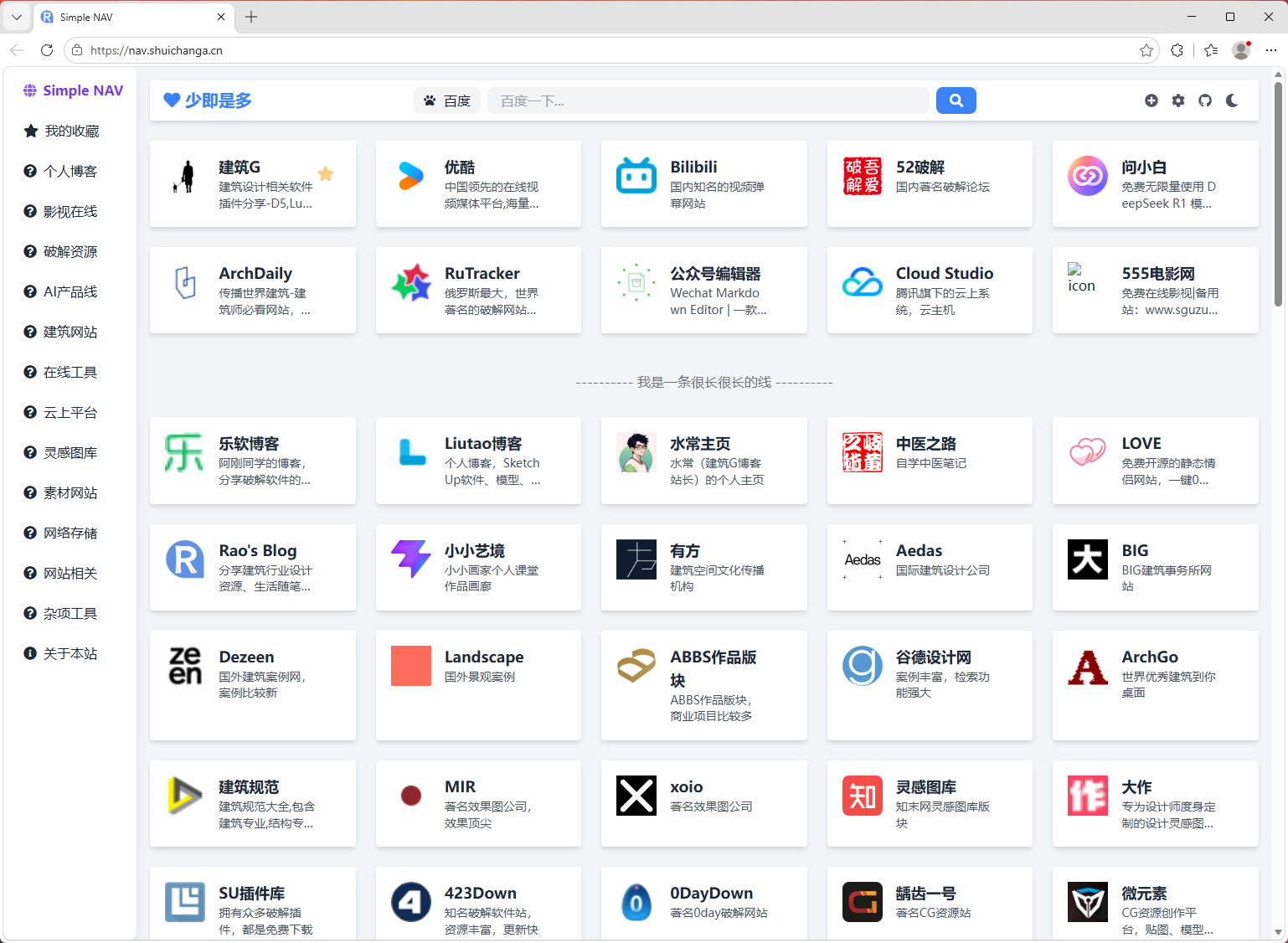This screenshot has height=943, width=1288.
Task: Open the xoio X icon
Action: 636,796
